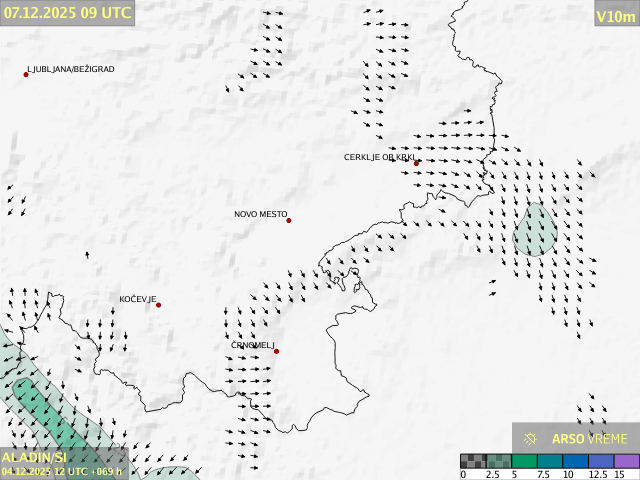Click the teal legend swatch before 10
Screen dimensions: 640x480
coord(549,461)
